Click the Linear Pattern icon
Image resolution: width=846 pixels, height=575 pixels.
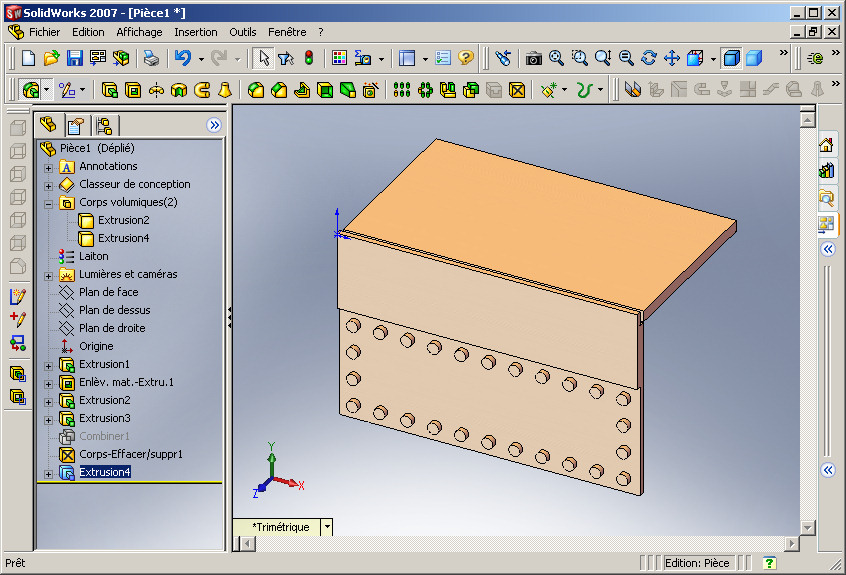coord(401,90)
